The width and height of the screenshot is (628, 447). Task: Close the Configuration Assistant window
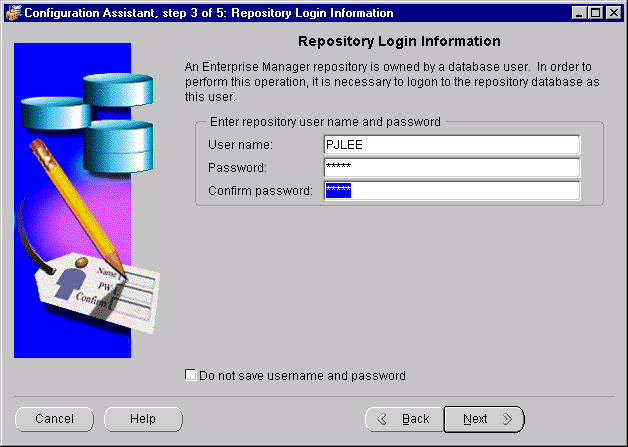pos(613,13)
